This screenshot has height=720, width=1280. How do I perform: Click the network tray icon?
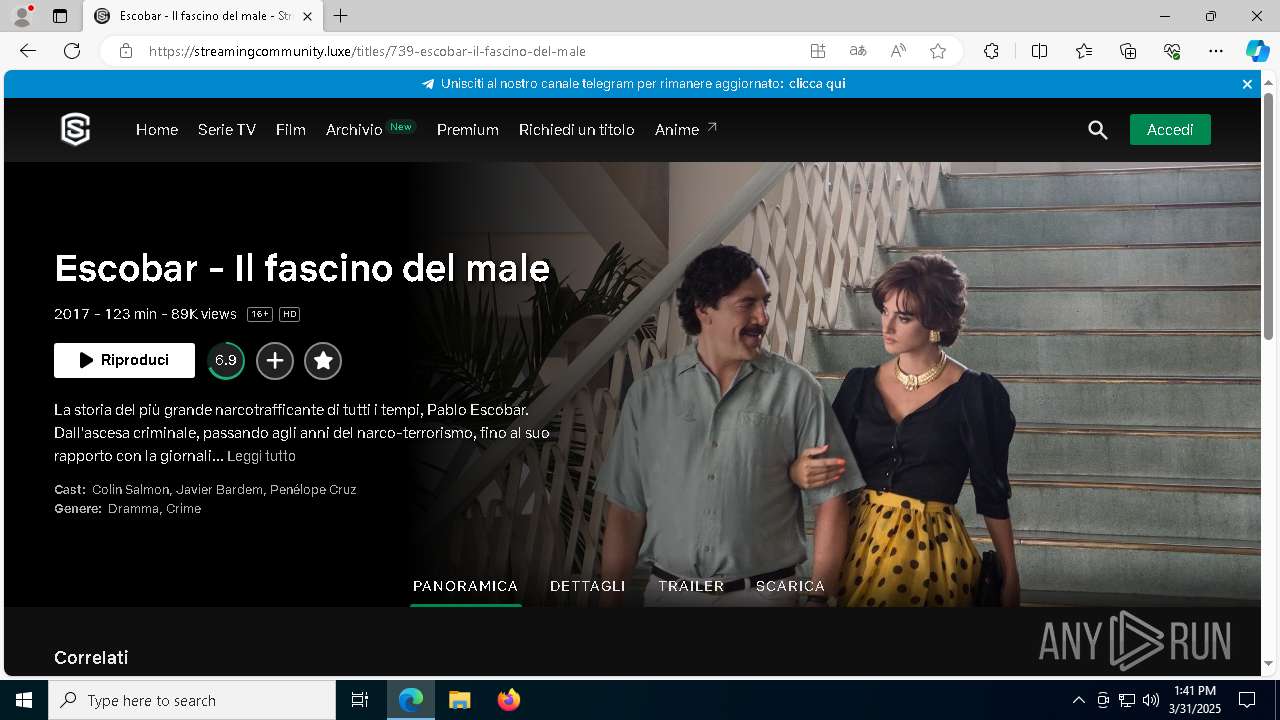pyautogui.click(x=1127, y=700)
